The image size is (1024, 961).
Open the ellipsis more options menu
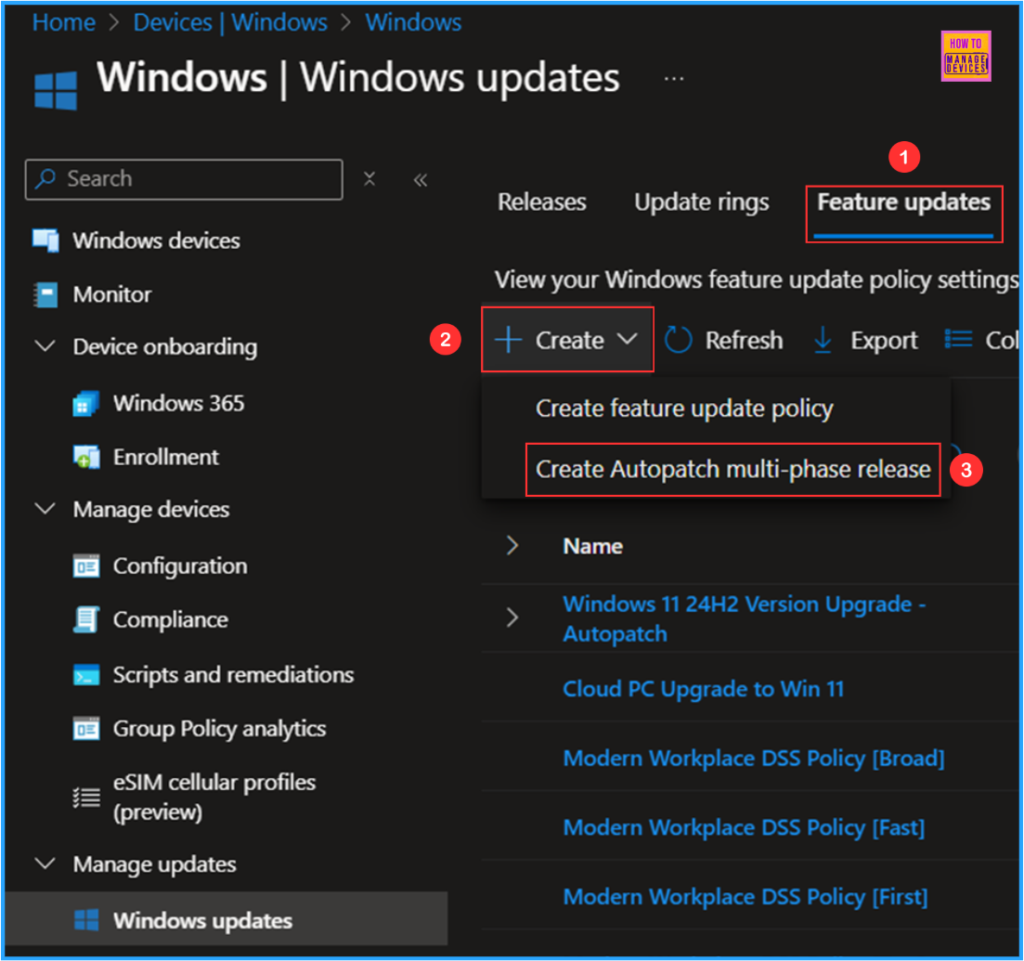click(674, 79)
